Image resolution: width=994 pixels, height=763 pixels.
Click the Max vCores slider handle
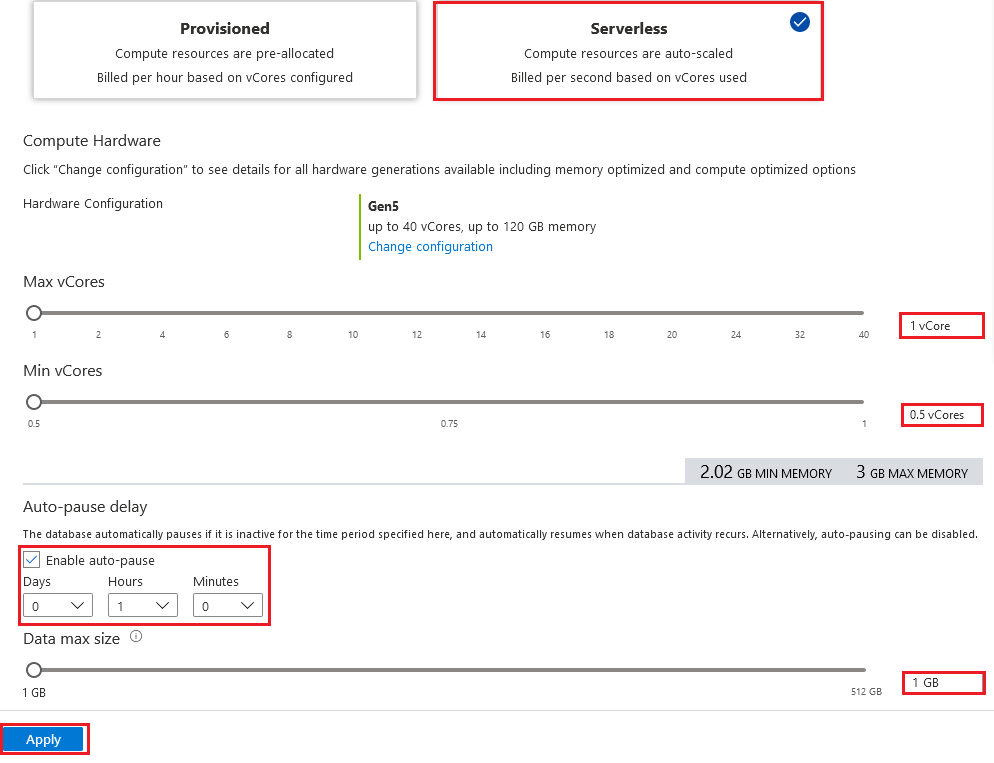coord(34,312)
